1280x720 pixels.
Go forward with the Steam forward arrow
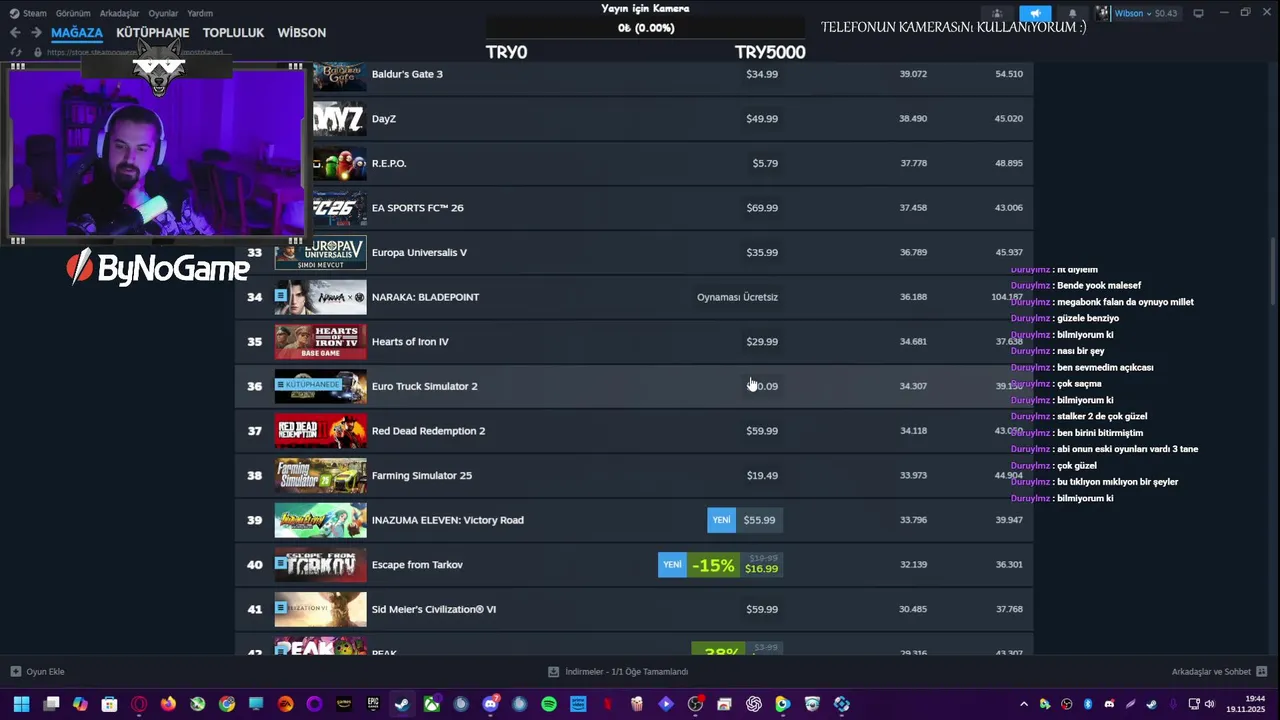(x=36, y=33)
